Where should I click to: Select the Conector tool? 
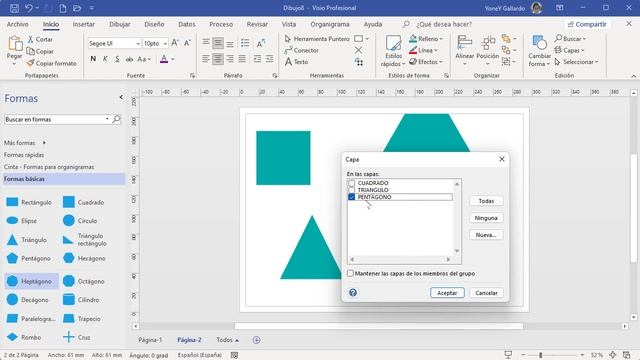pos(301,50)
